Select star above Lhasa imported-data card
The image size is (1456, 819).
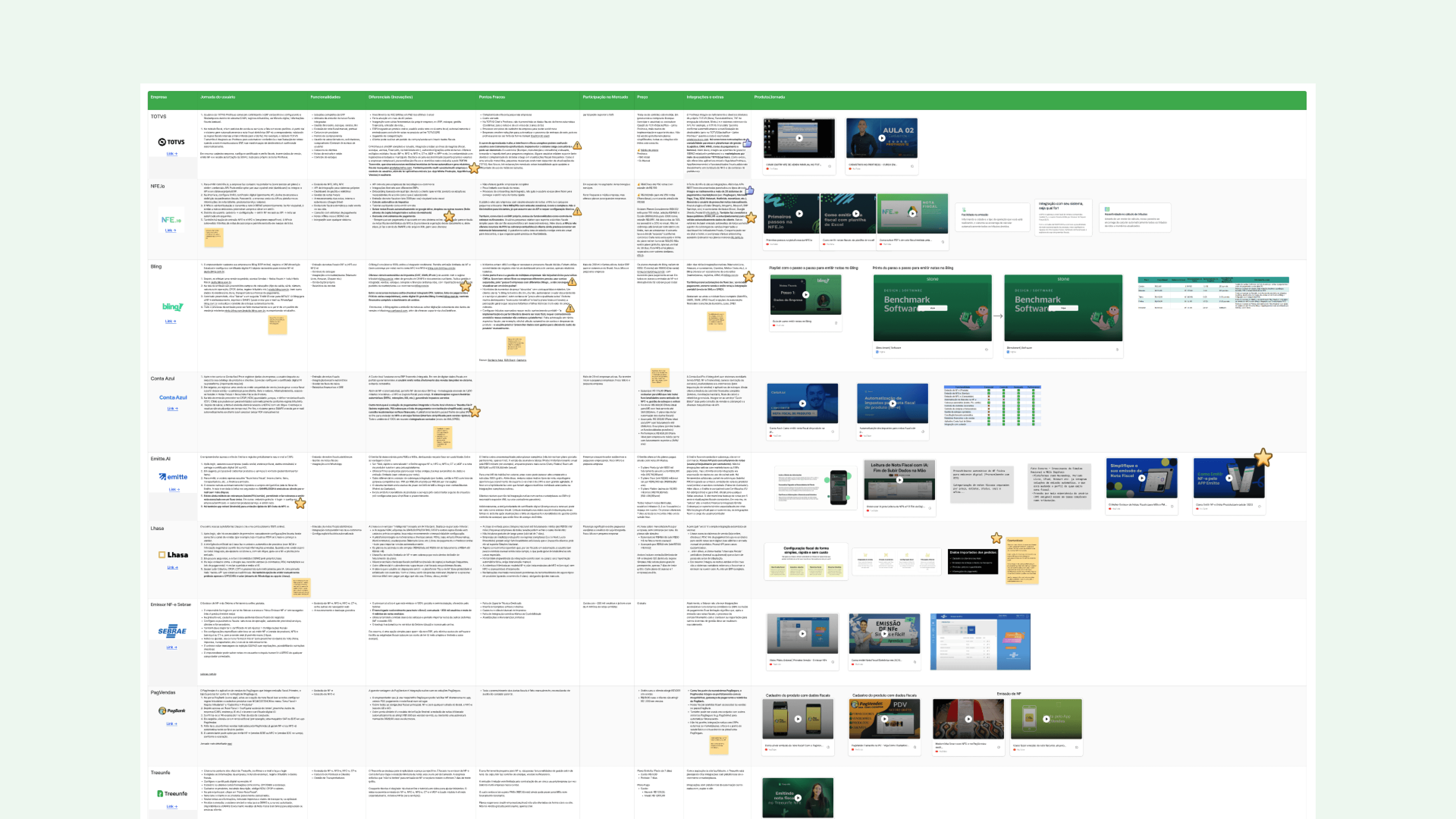[996, 538]
